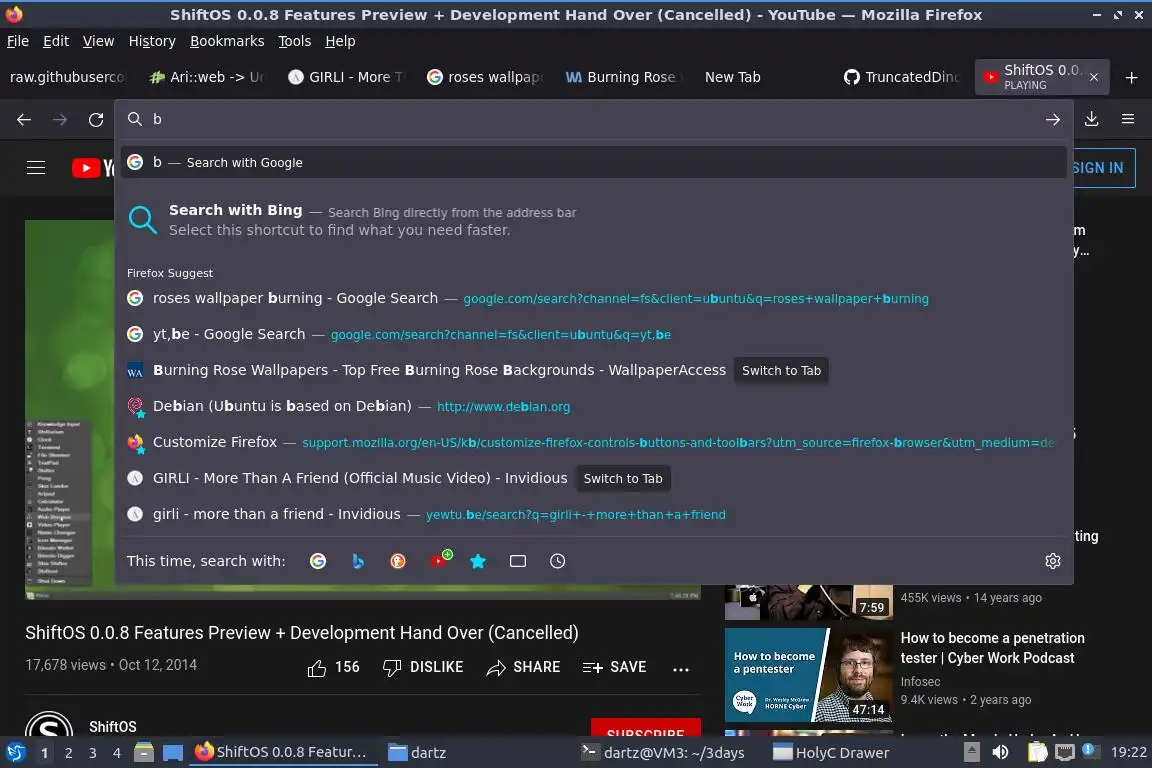Open the View menu

(x=98, y=41)
